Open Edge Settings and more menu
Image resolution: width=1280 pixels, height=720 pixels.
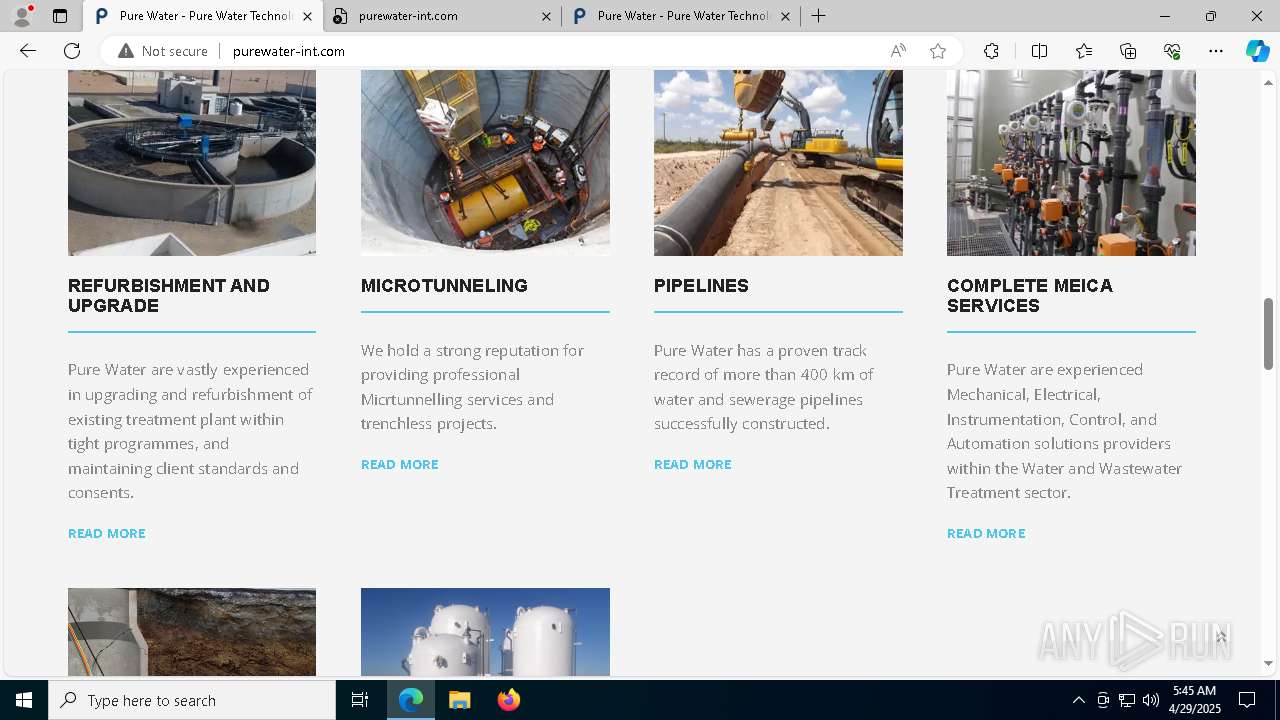point(1216,51)
